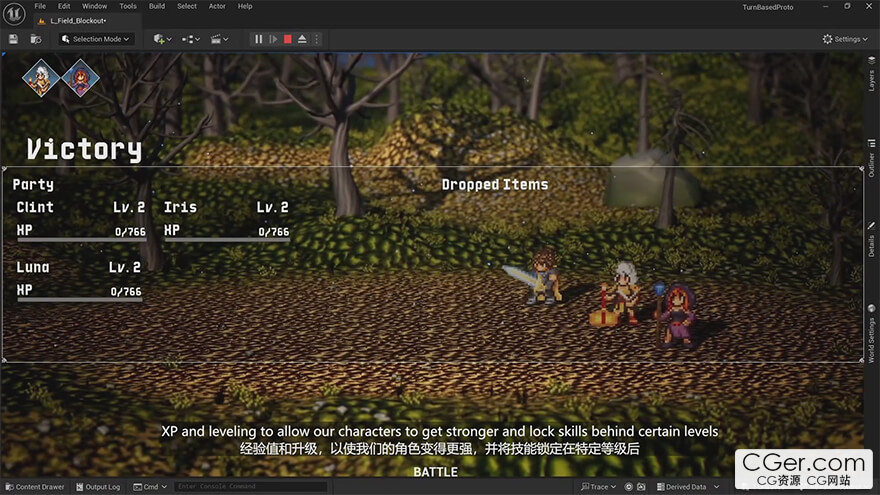
Task: Click the Browse content icon in toolbar
Action: click(x=35, y=39)
